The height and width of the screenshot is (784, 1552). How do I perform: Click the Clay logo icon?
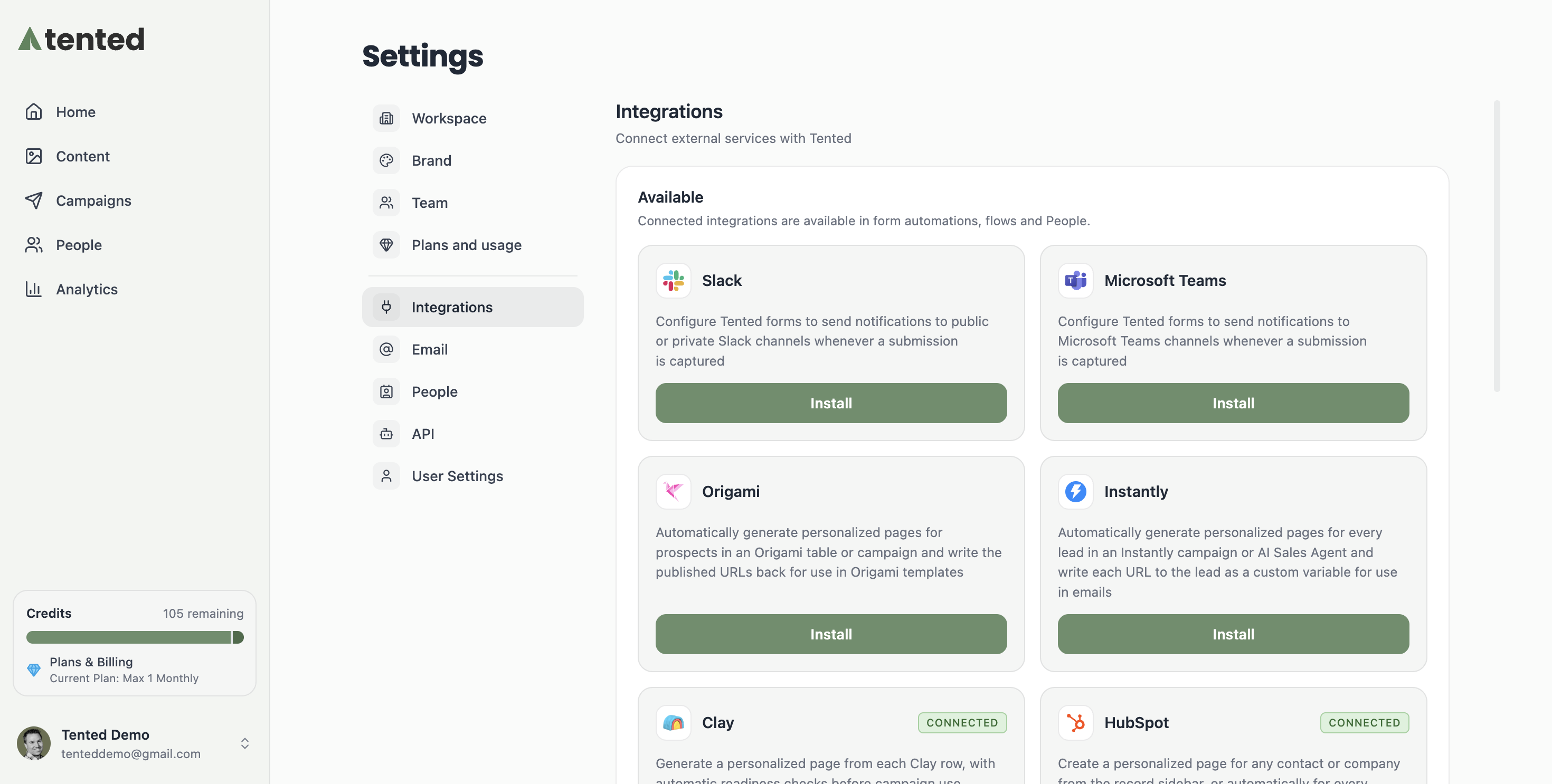(x=673, y=723)
